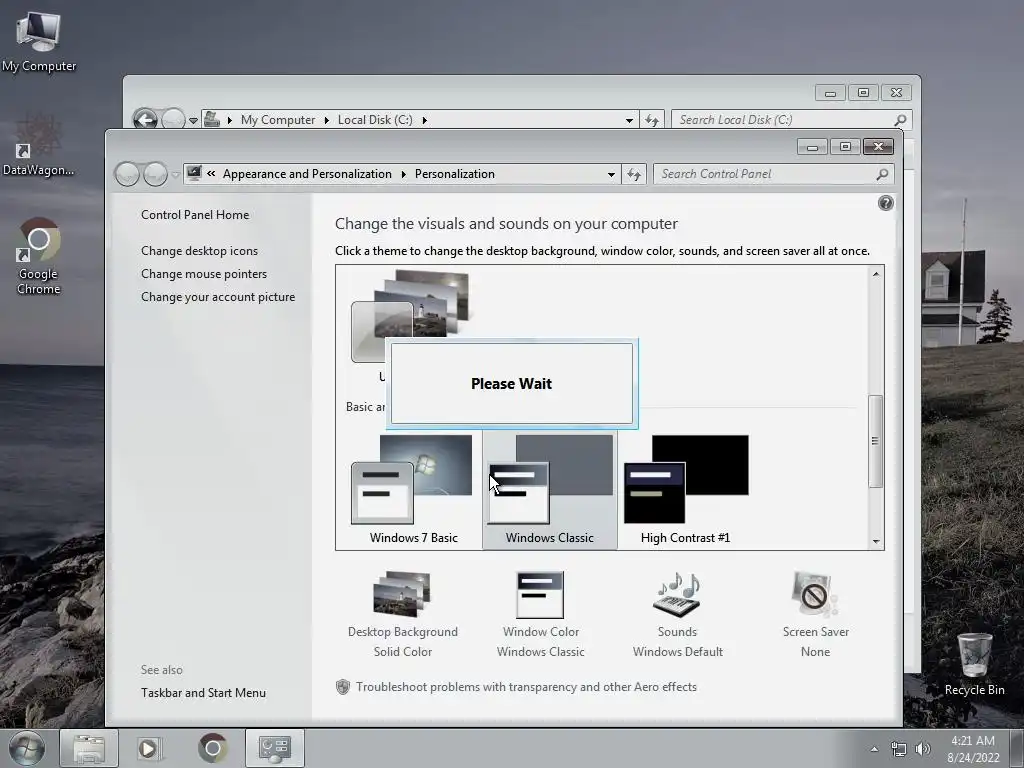
Task: Open recent pages dropdown in Local Disk window
Action: click(x=193, y=121)
